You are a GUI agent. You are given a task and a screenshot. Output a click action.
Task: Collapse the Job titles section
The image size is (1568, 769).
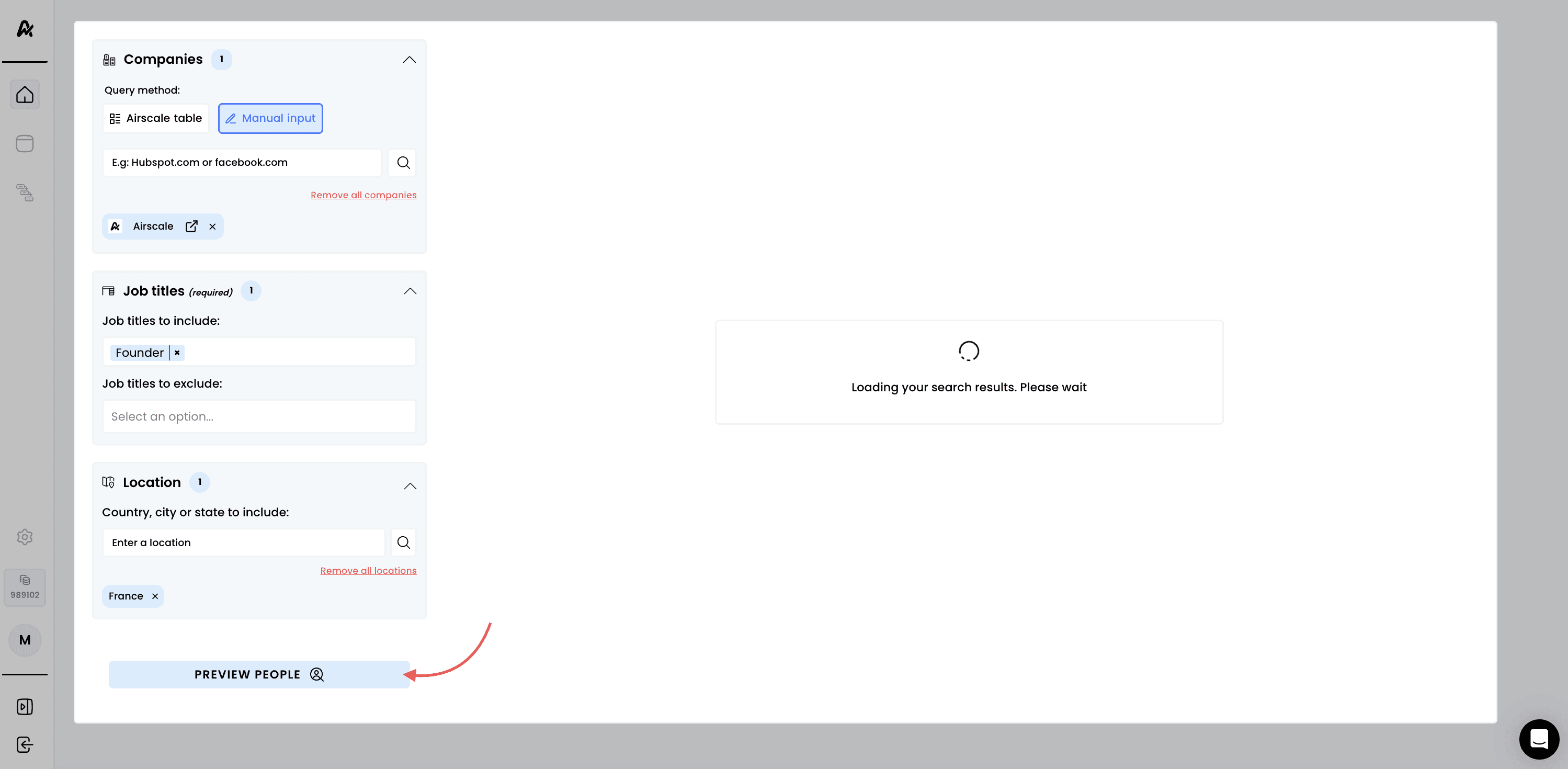pyautogui.click(x=410, y=291)
